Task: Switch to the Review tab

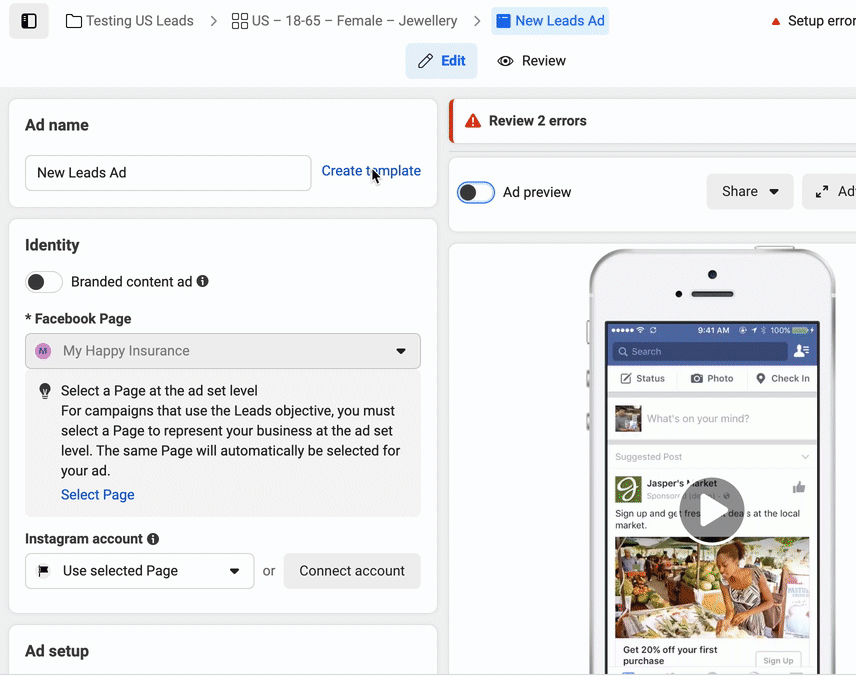Action: [532, 61]
